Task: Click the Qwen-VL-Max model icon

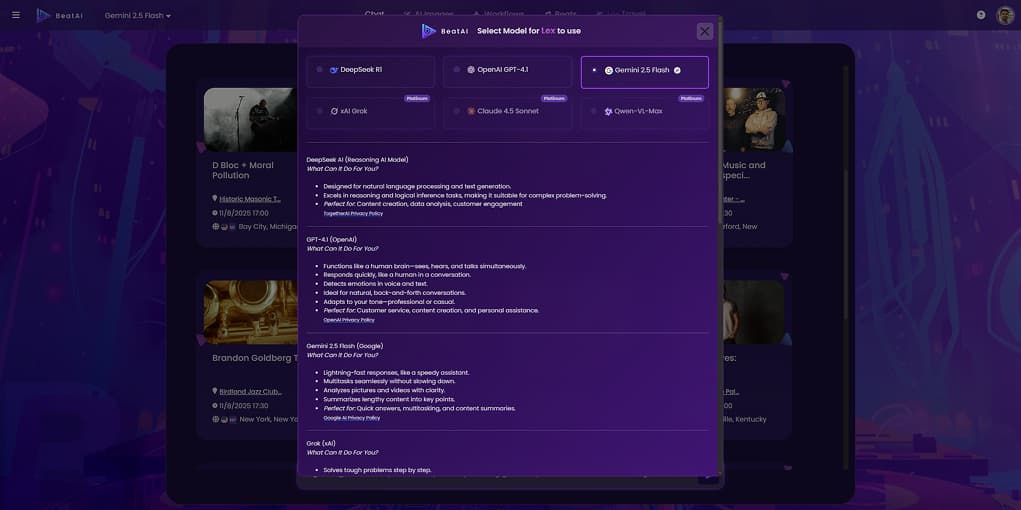Action: pyautogui.click(x=608, y=111)
